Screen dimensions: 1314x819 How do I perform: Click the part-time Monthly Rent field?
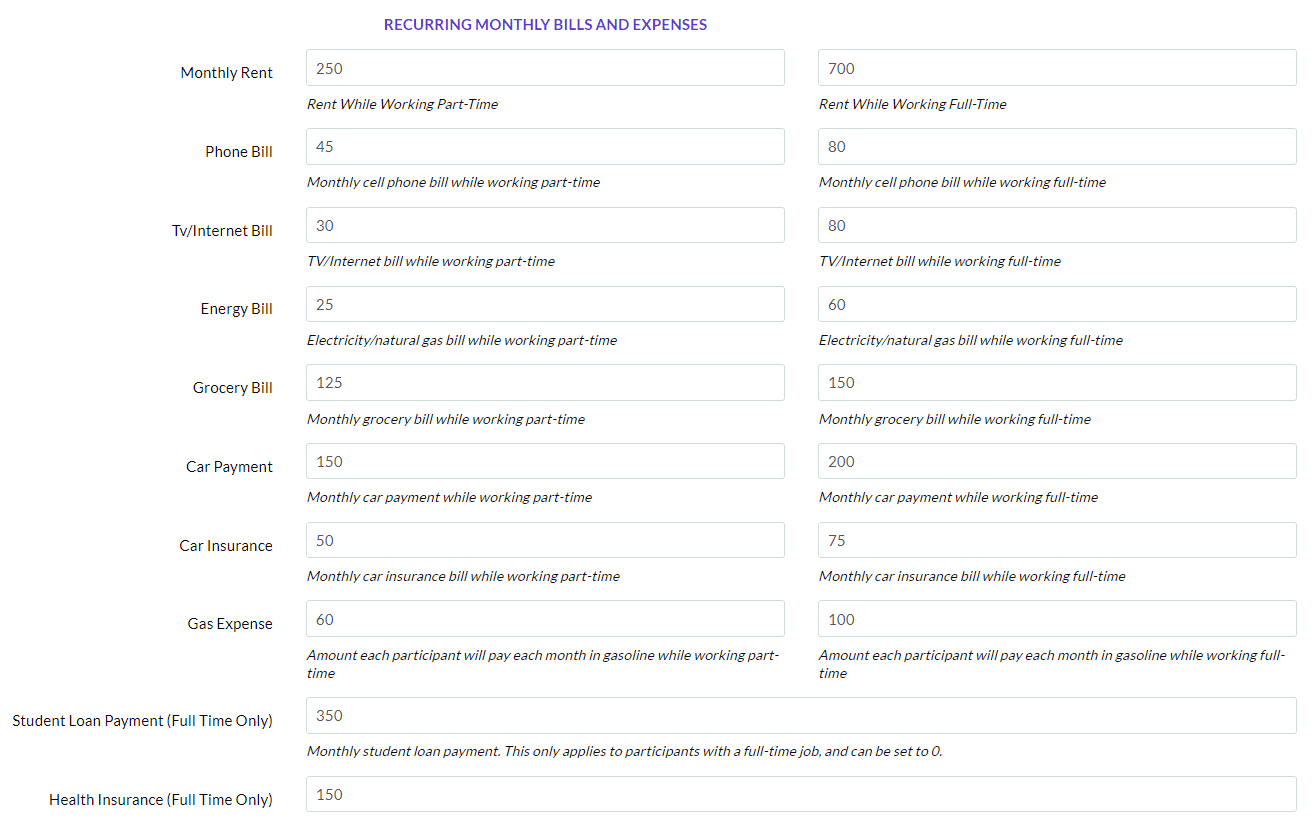(545, 68)
